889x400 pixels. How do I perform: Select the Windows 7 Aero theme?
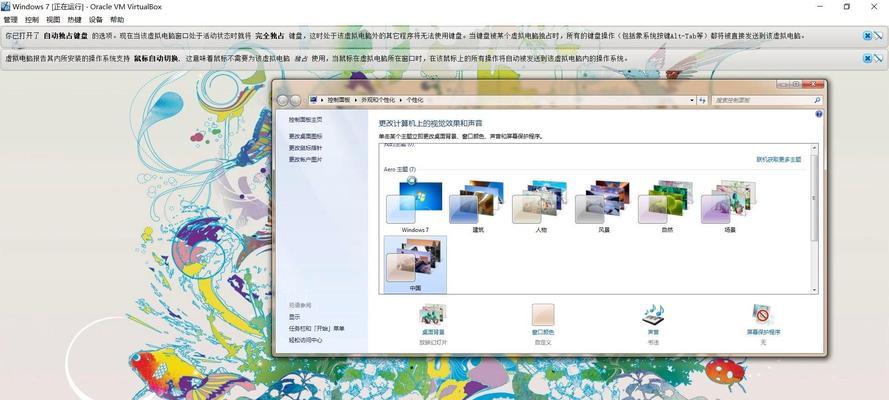point(414,204)
